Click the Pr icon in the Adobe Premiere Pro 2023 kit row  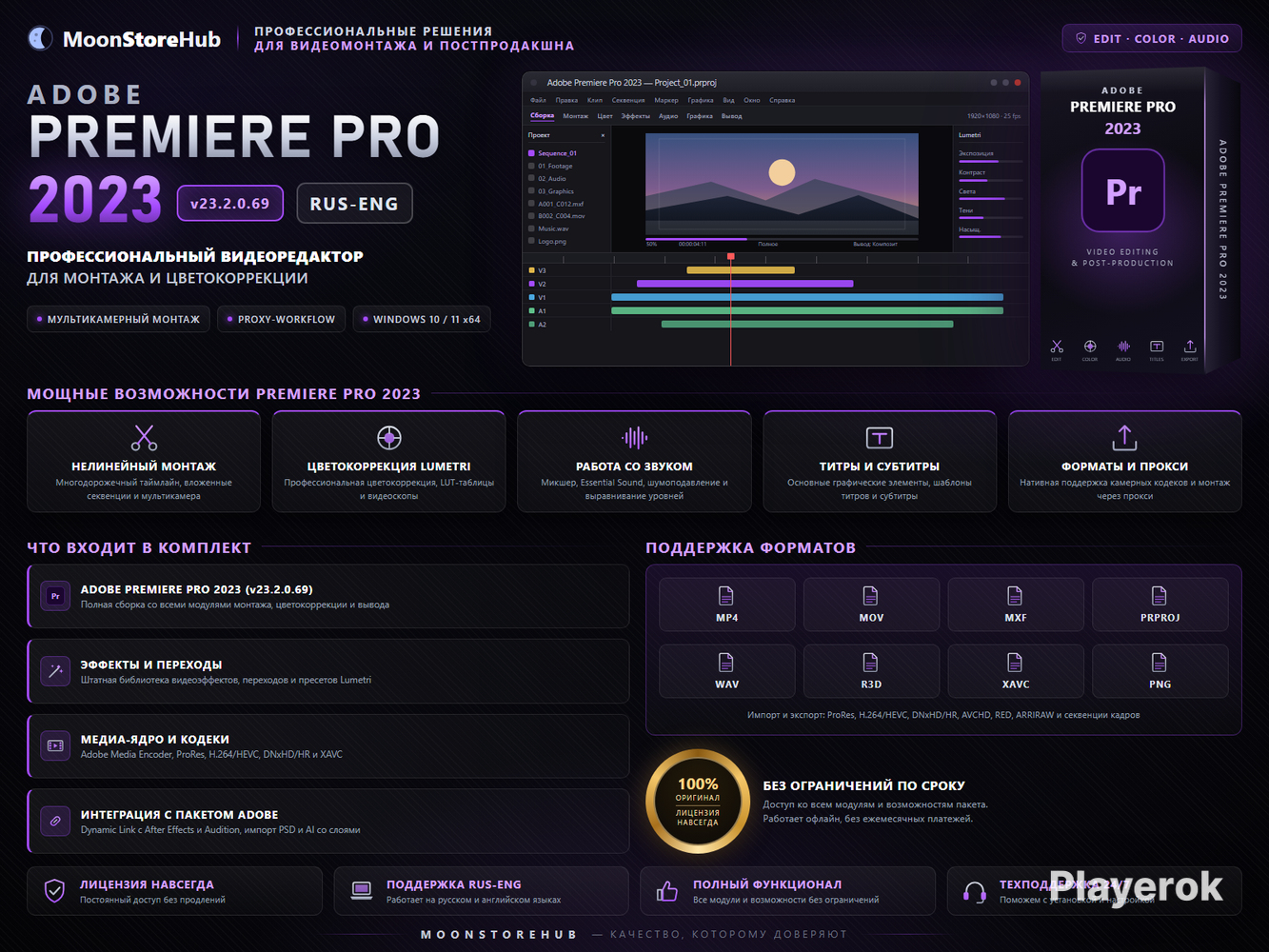point(55,597)
